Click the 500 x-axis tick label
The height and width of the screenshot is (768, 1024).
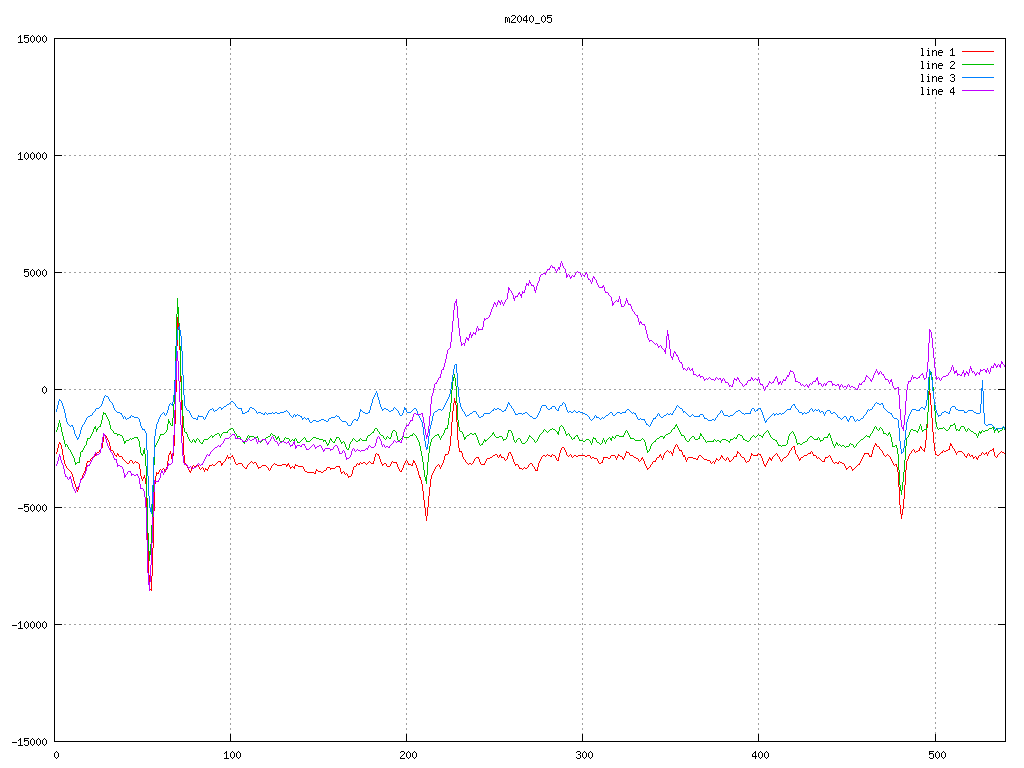click(x=935, y=756)
